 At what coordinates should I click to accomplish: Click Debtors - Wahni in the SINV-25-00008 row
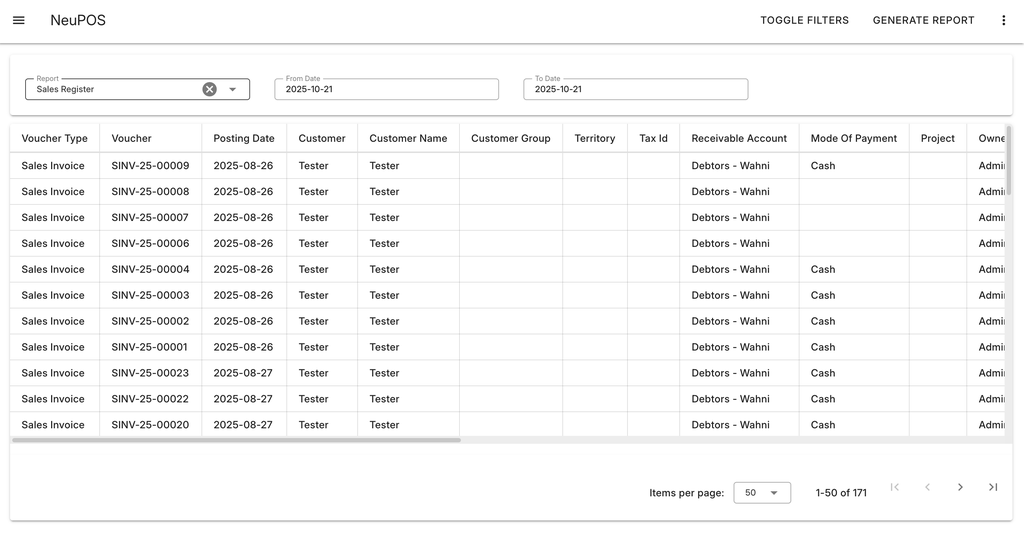(730, 191)
